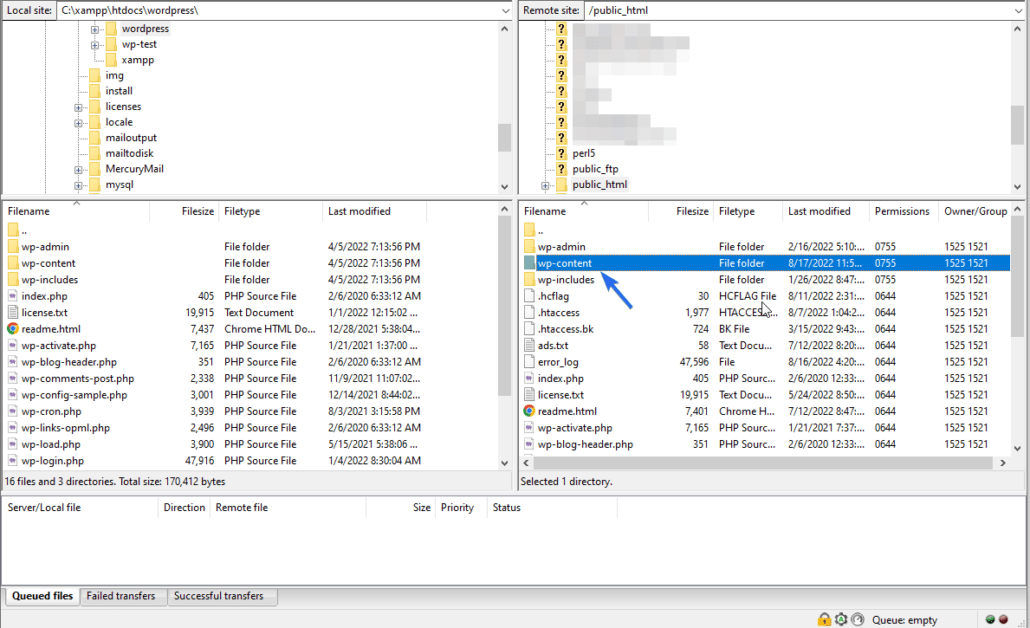
Task: Select mailtodisk folder in local tree
Action: (129, 153)
